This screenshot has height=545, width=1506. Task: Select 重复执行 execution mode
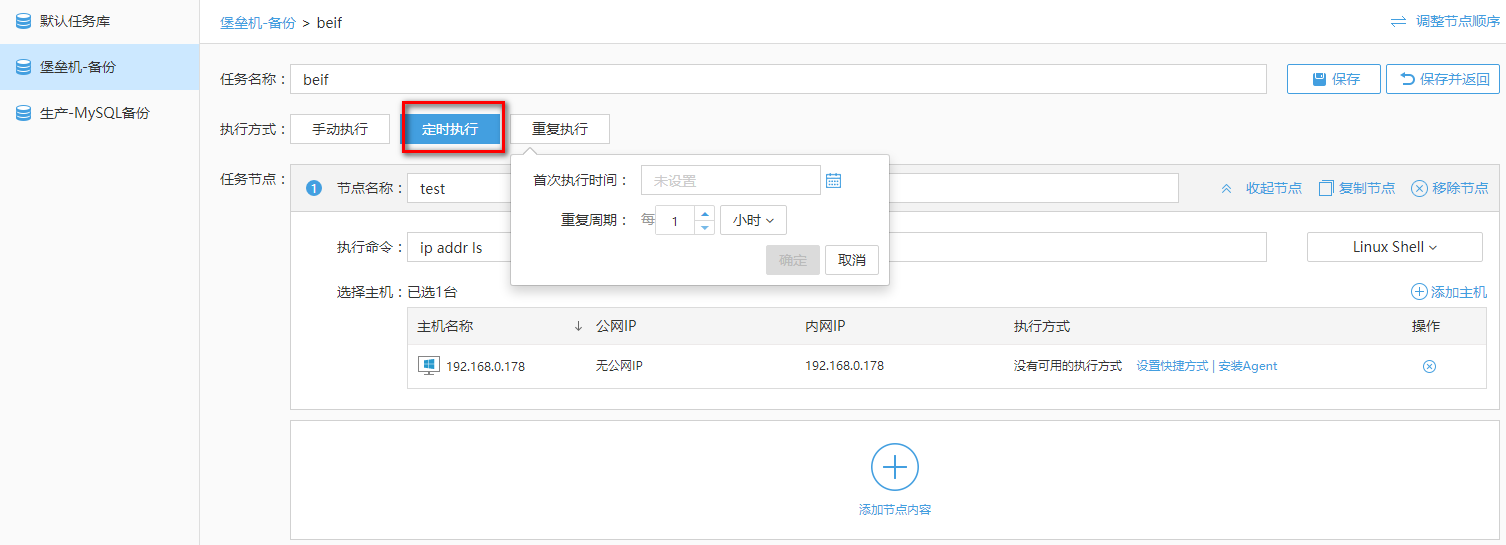click(x=560, y=129)
